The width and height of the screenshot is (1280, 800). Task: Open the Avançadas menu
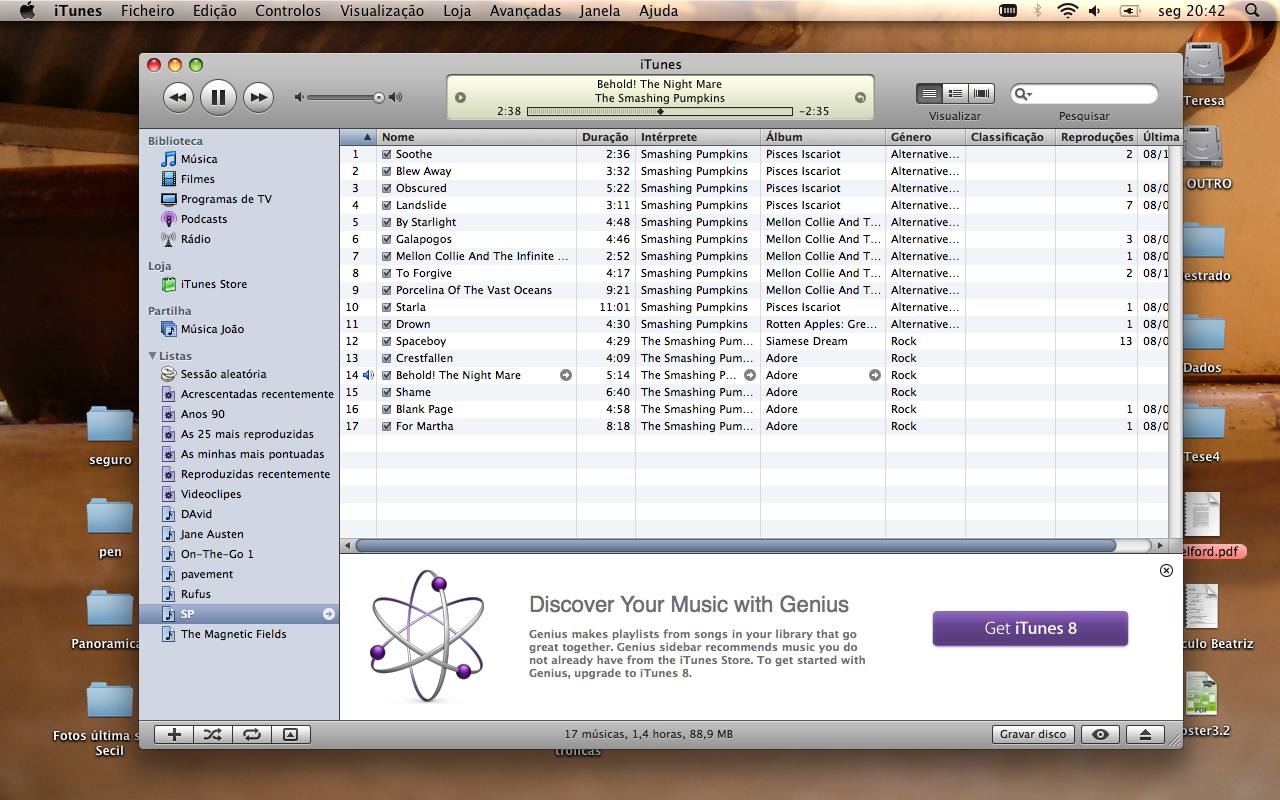526,11
